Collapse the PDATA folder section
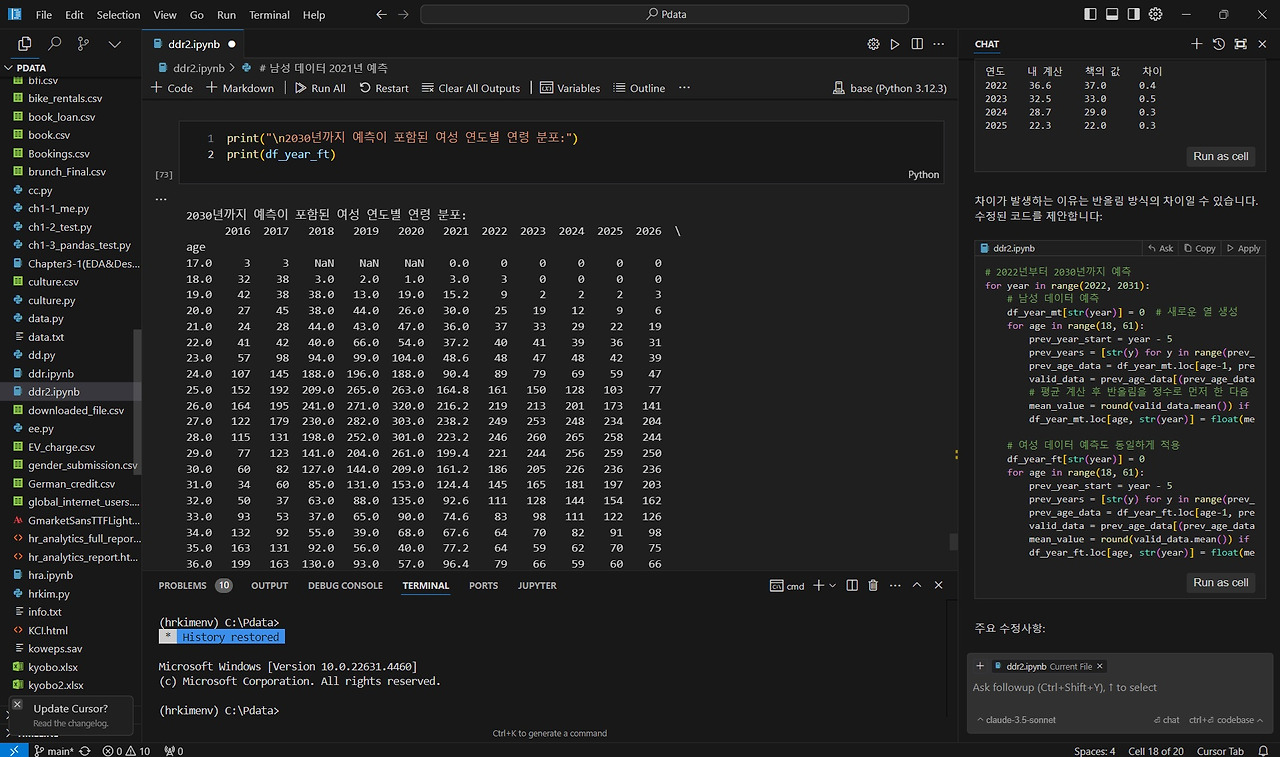 (x=70, y=68)
